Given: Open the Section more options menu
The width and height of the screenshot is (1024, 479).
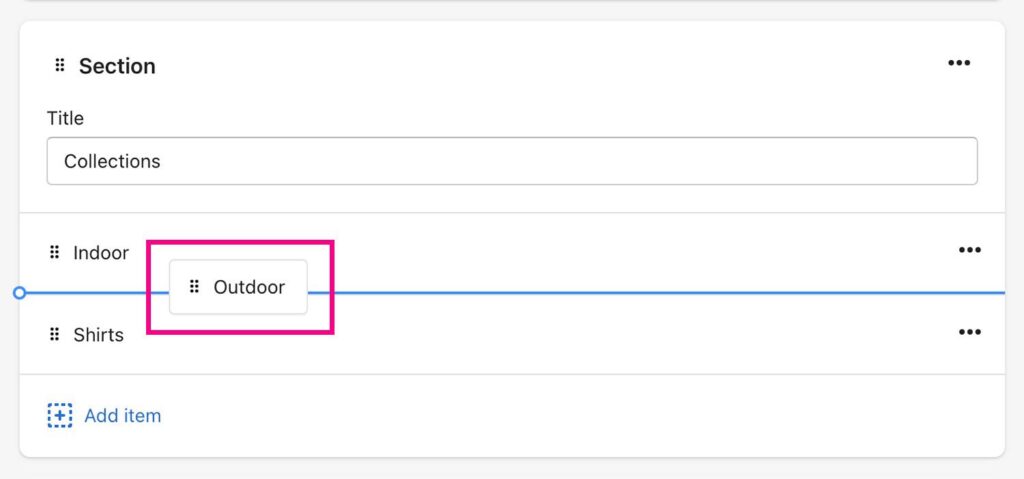Looking at the screenshot, I should click(x=959, y=63).
